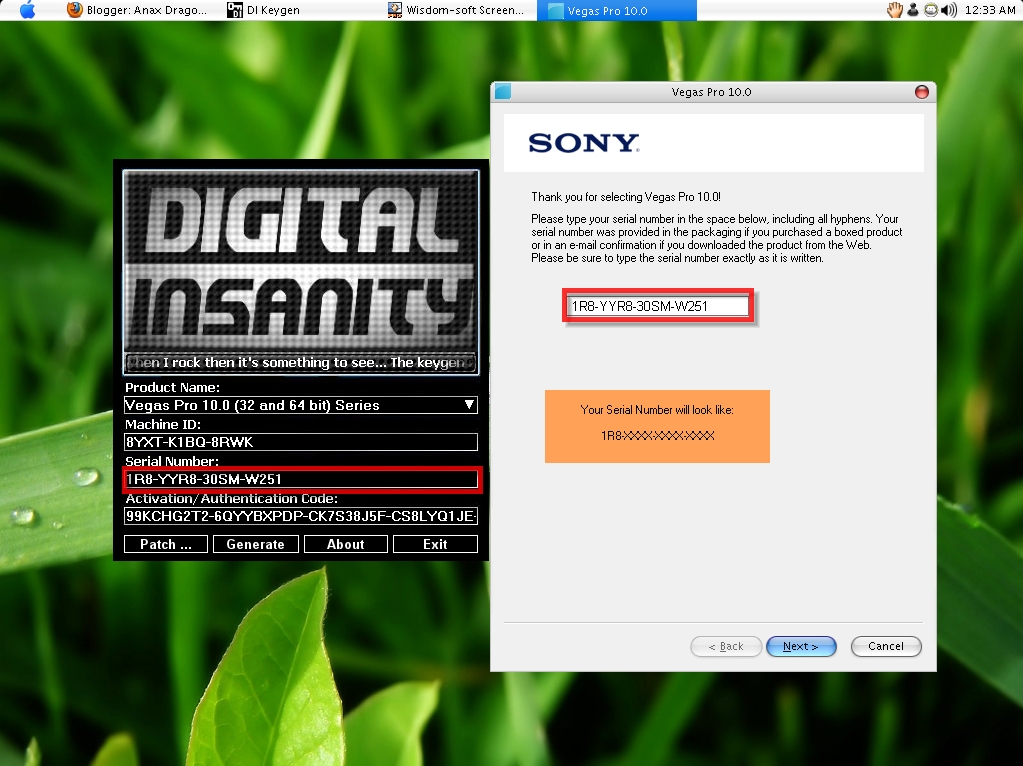Switch to Vegas Pro 10.0 taskbar item
The width and height of the screenshot is (1023, 766).
point(617,10)
